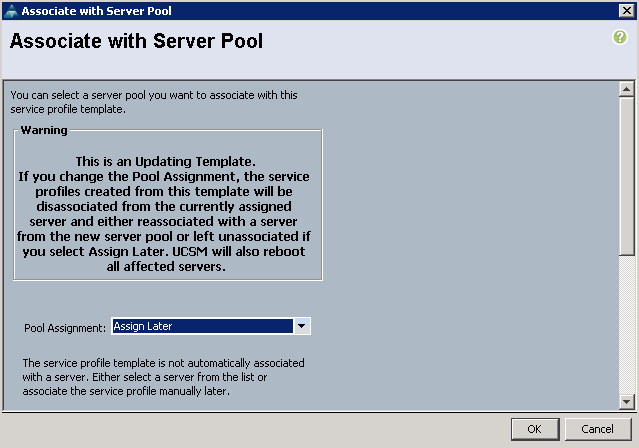
Task: Click the app icon in title bar
Action: coord(11,11)
